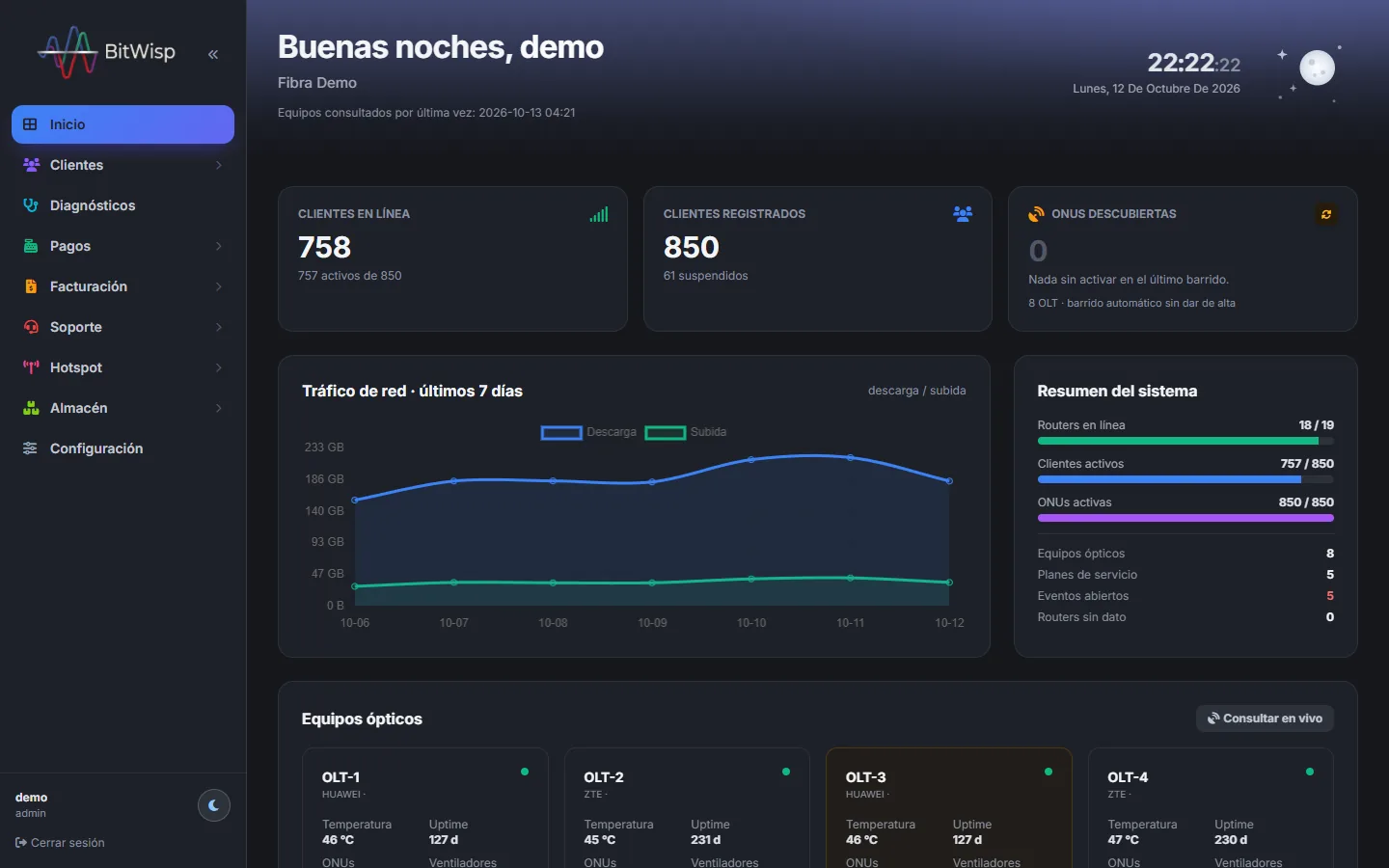Viewport: 1389px width, 868px height.
Task: Open the OLT-3 equipment card
Action: point(949,808)
